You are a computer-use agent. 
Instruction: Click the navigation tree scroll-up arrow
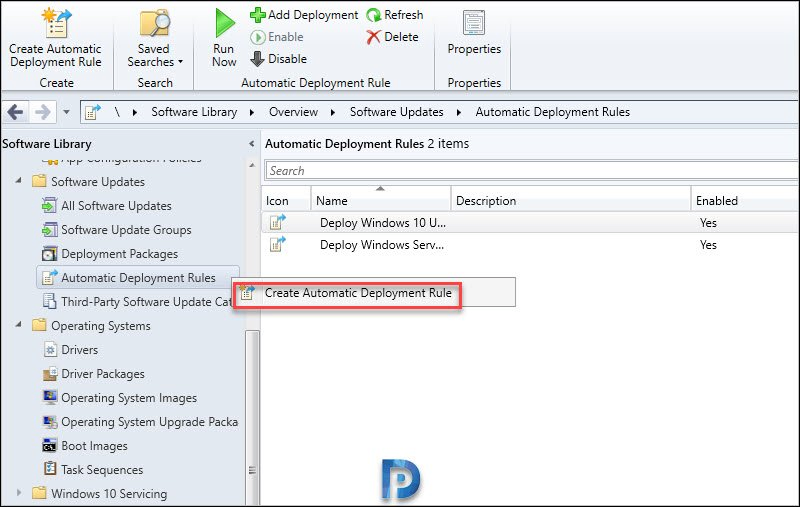coord(252,165)
